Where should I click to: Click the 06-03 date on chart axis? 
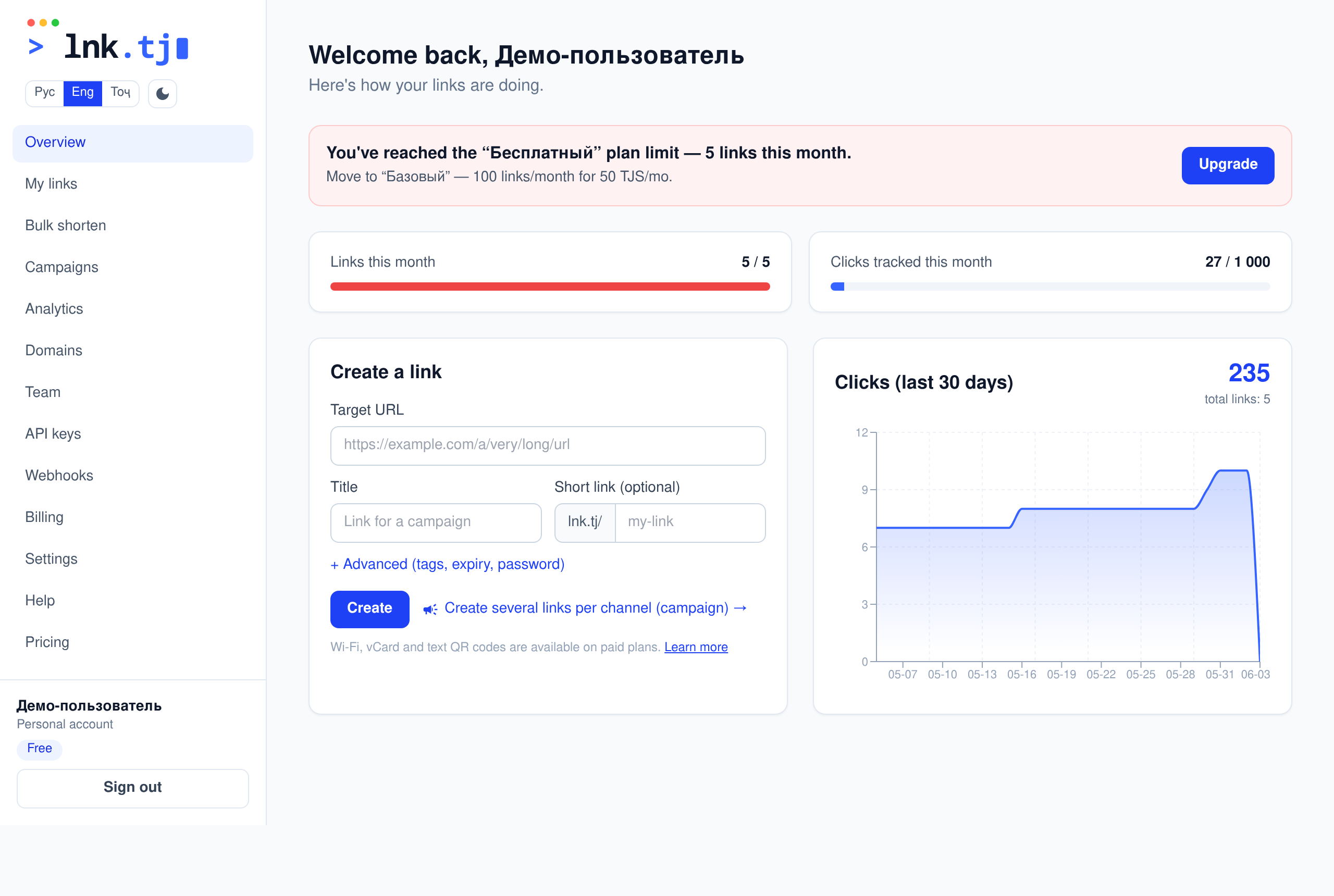(x=1255, y=674)
